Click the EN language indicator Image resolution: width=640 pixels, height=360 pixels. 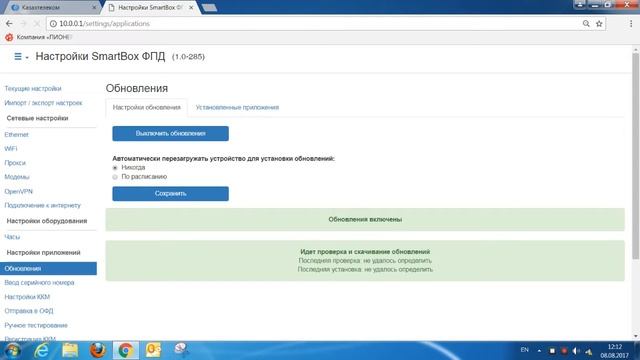click(524, 350)
